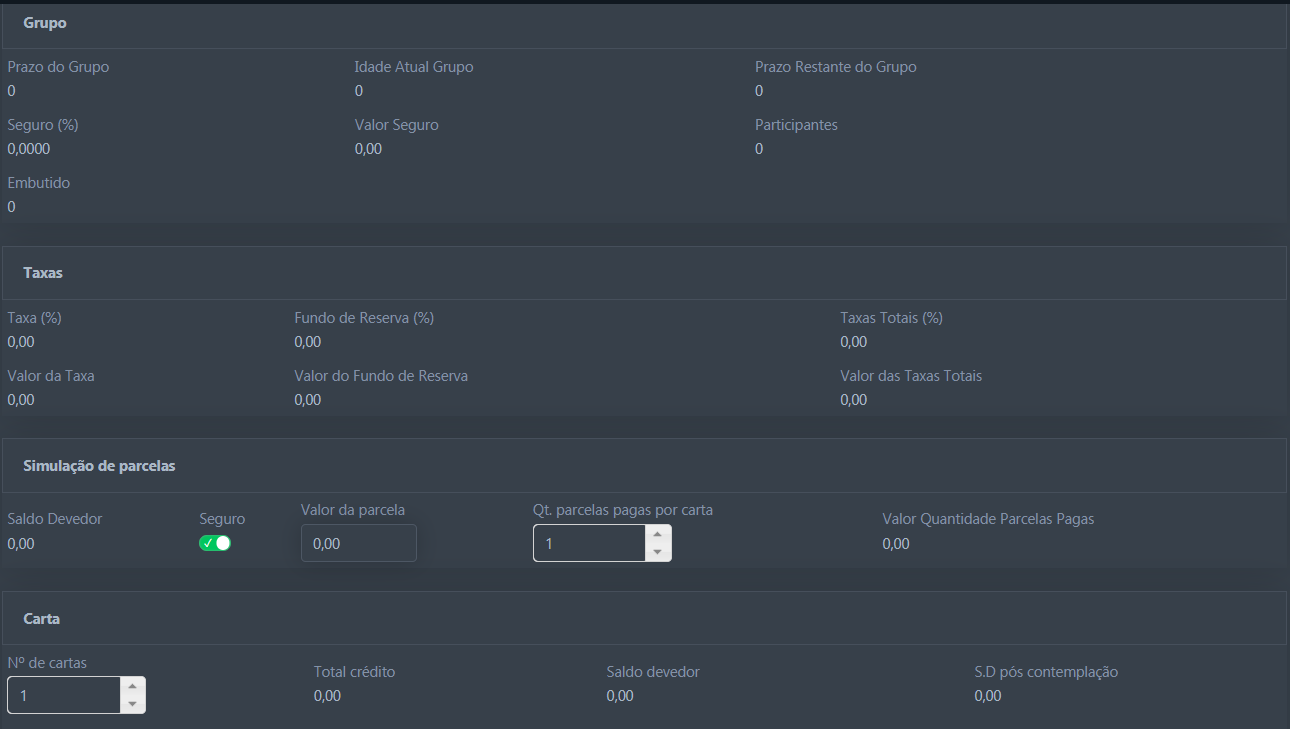Focus the Nº de cartas number field
Image resolution: width=1290 pixels, height=729 pixels.
tap(64, 695)
